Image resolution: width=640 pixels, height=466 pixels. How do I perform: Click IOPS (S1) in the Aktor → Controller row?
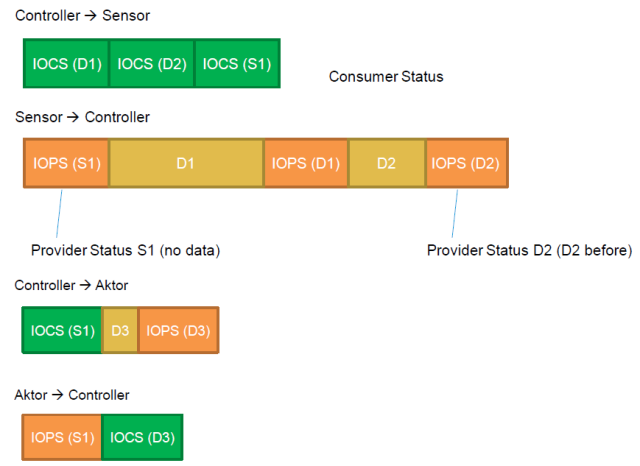[62, 438]
